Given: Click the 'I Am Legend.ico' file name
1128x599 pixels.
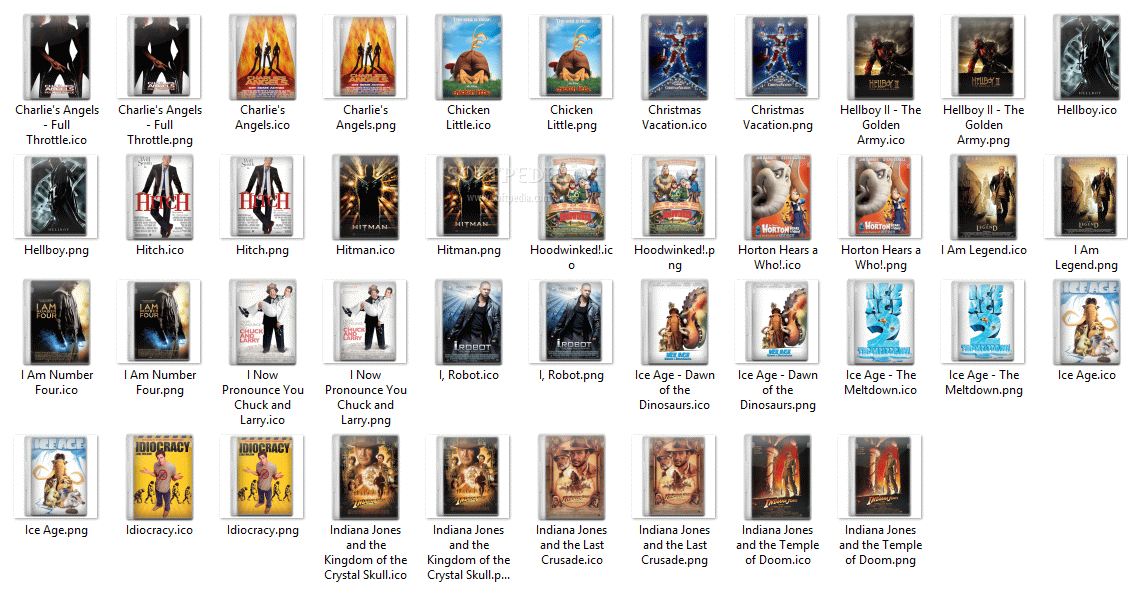Looking at the screenshot, I should pos(983,250).
